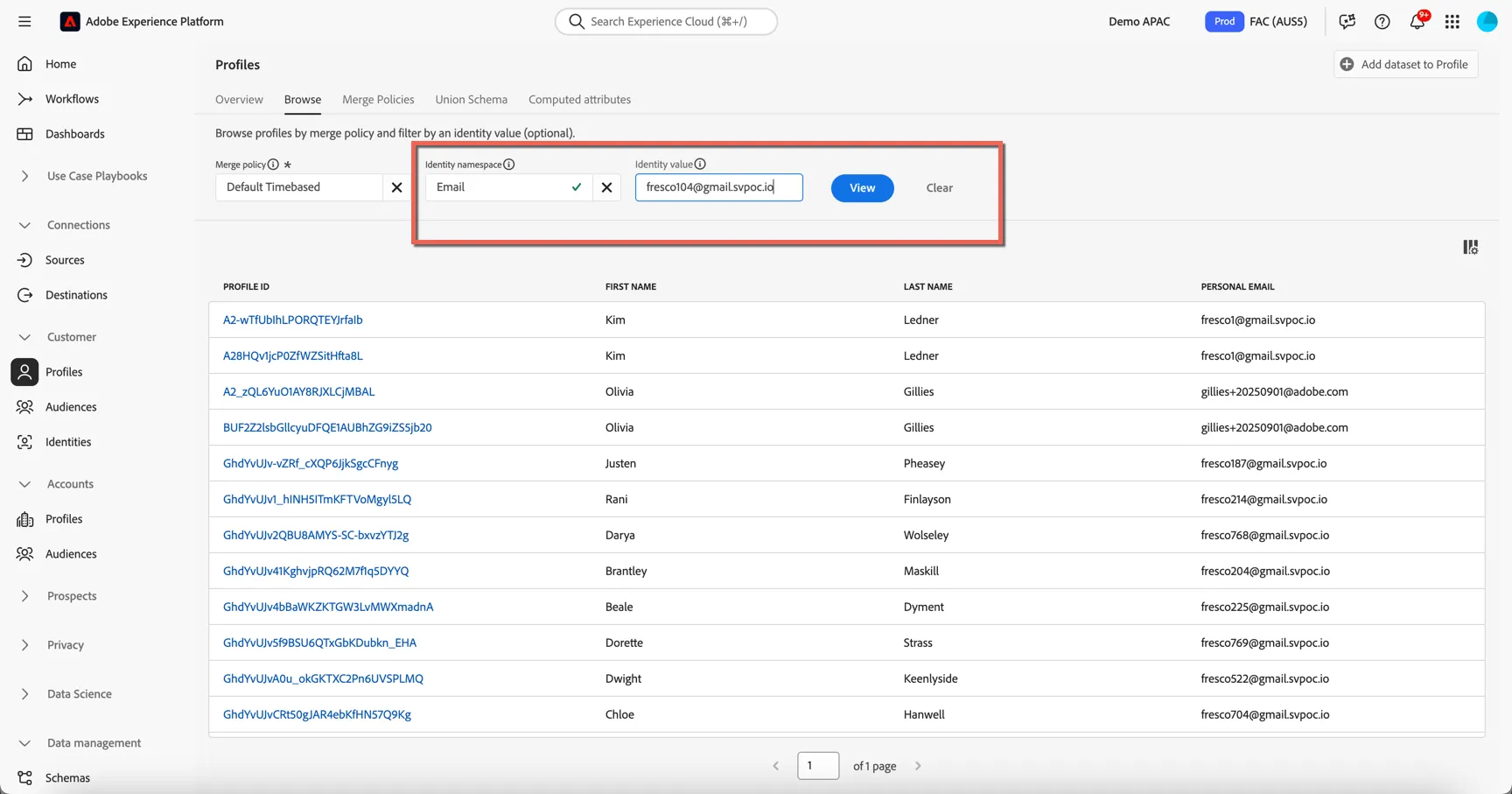Screen dimensions: 1512x794
Task: Collapse the Accounts section
Action: (x=24, y=484)
